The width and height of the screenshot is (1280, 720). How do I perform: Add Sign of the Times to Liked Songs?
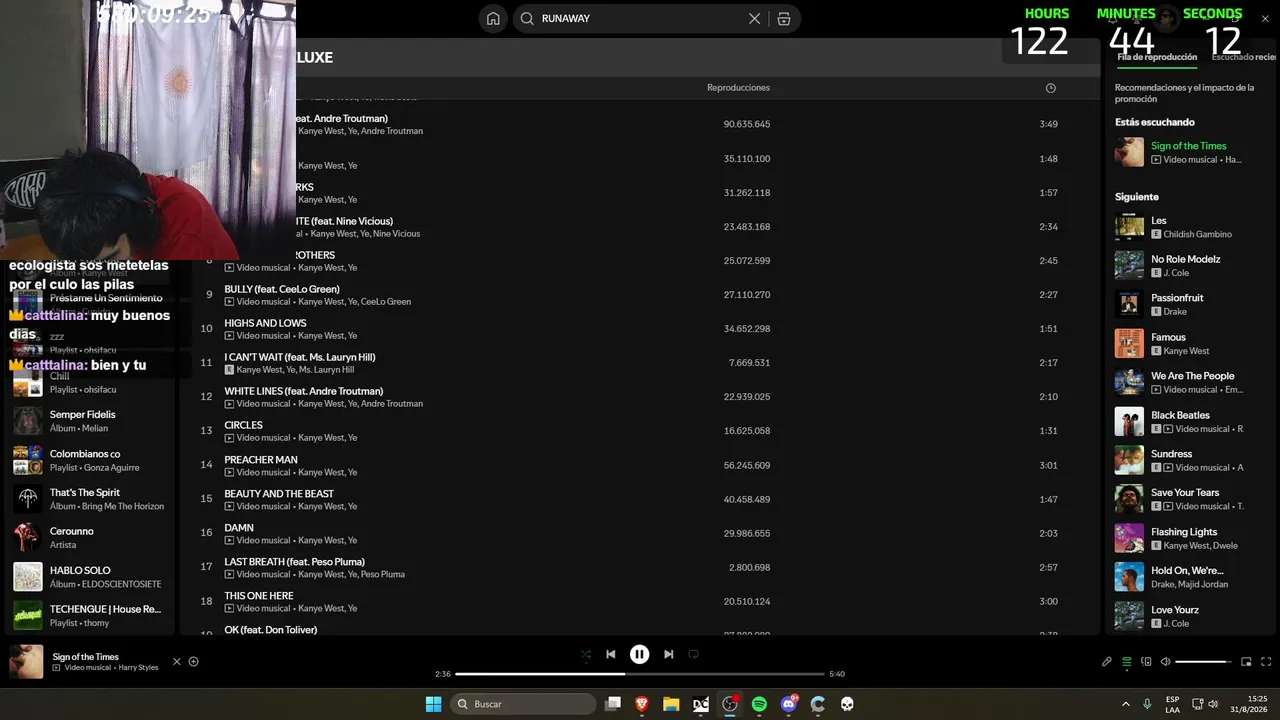click(194, 661)
